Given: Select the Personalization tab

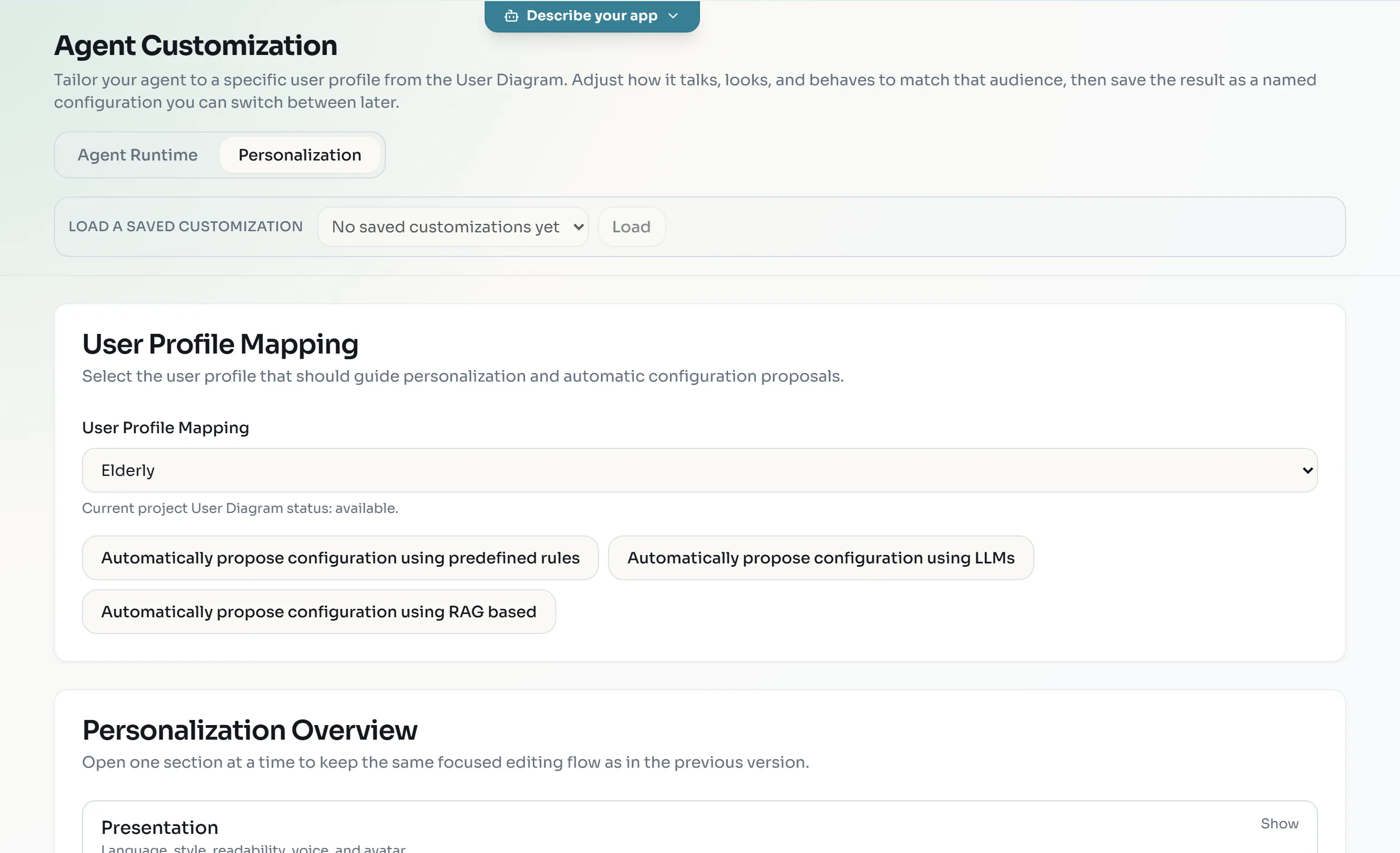Looking at the screenshot, I should pyautogui.click(x=300, y=154).
